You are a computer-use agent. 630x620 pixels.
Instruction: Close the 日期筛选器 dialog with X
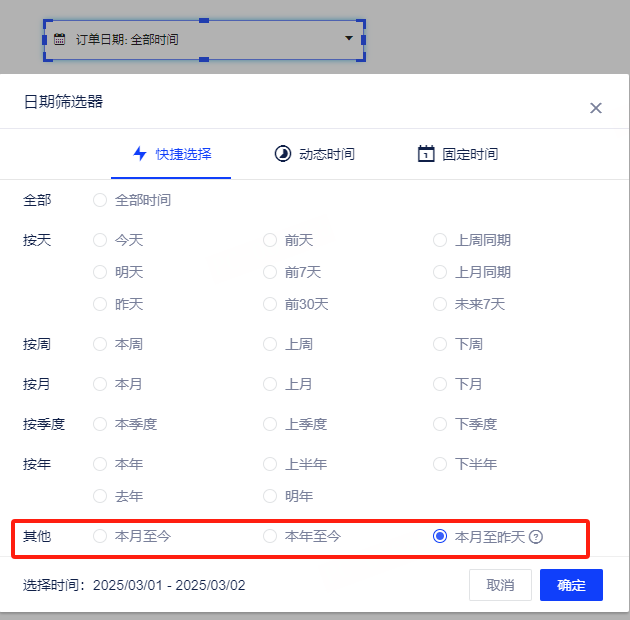pos(596,108)
